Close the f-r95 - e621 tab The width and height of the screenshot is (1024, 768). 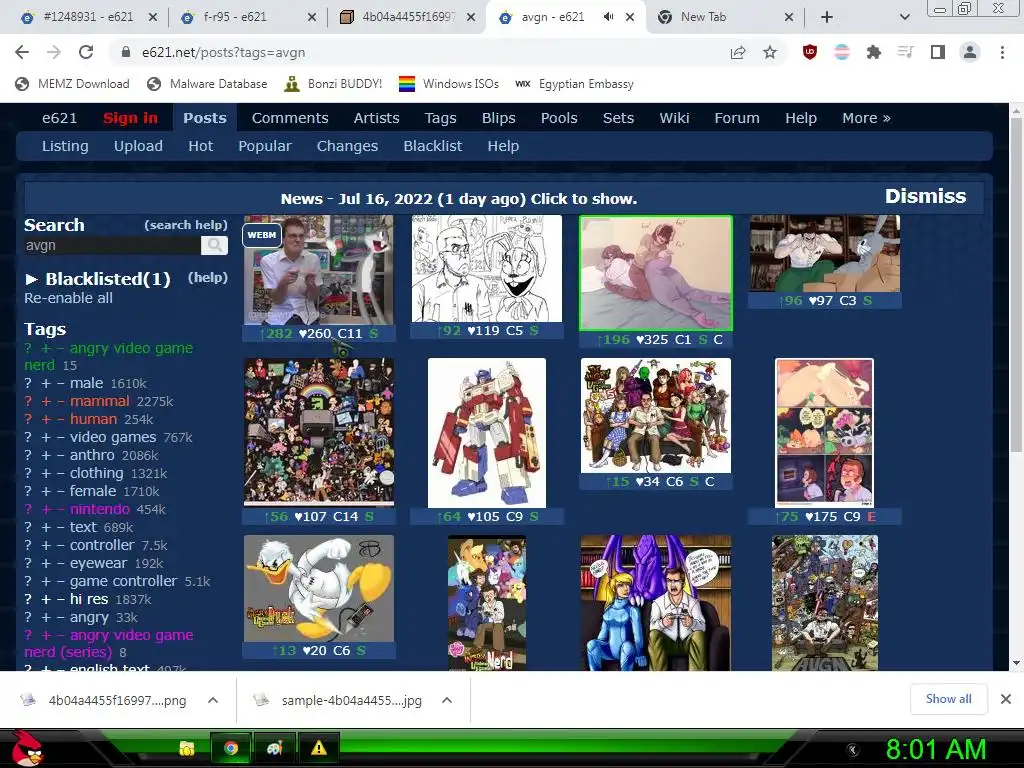(x=312, y=17)
